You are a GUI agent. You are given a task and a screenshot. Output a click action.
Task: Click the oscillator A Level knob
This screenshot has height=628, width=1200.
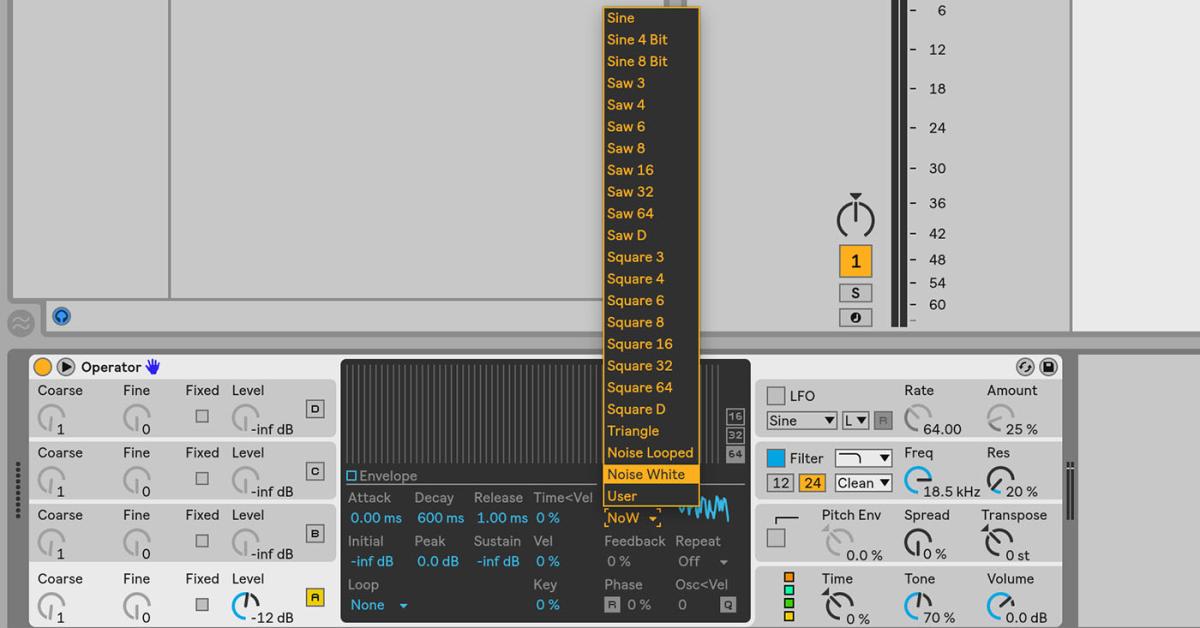pyautogui.click(x=246, y=604)
